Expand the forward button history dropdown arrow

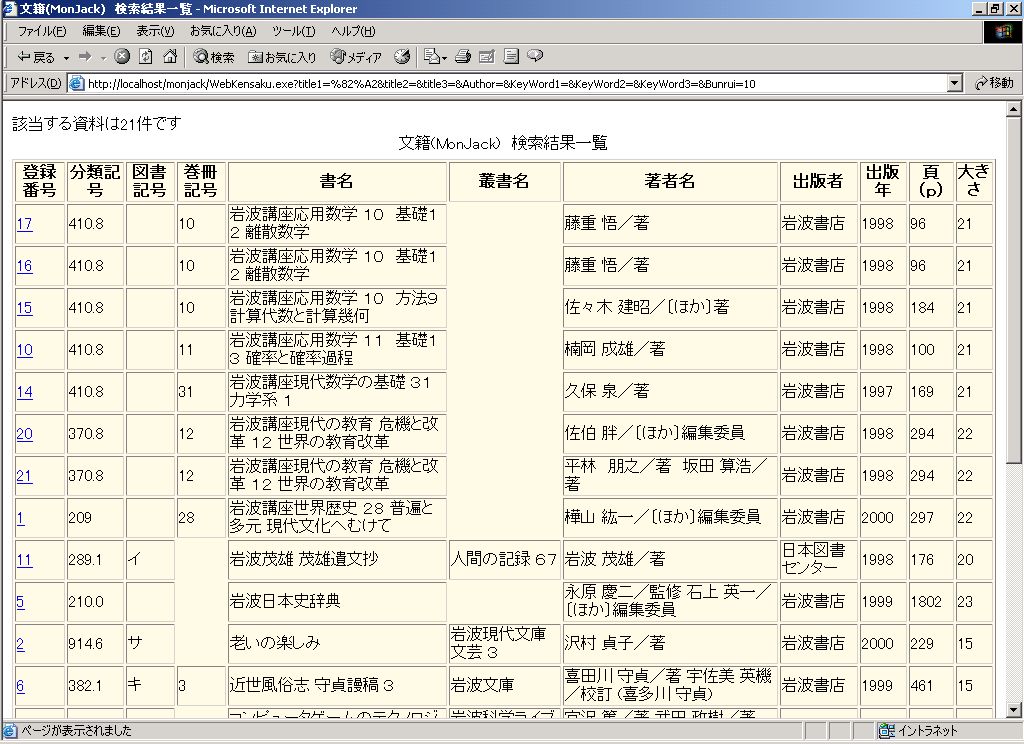pyautogui.click(x=103, y=57)
